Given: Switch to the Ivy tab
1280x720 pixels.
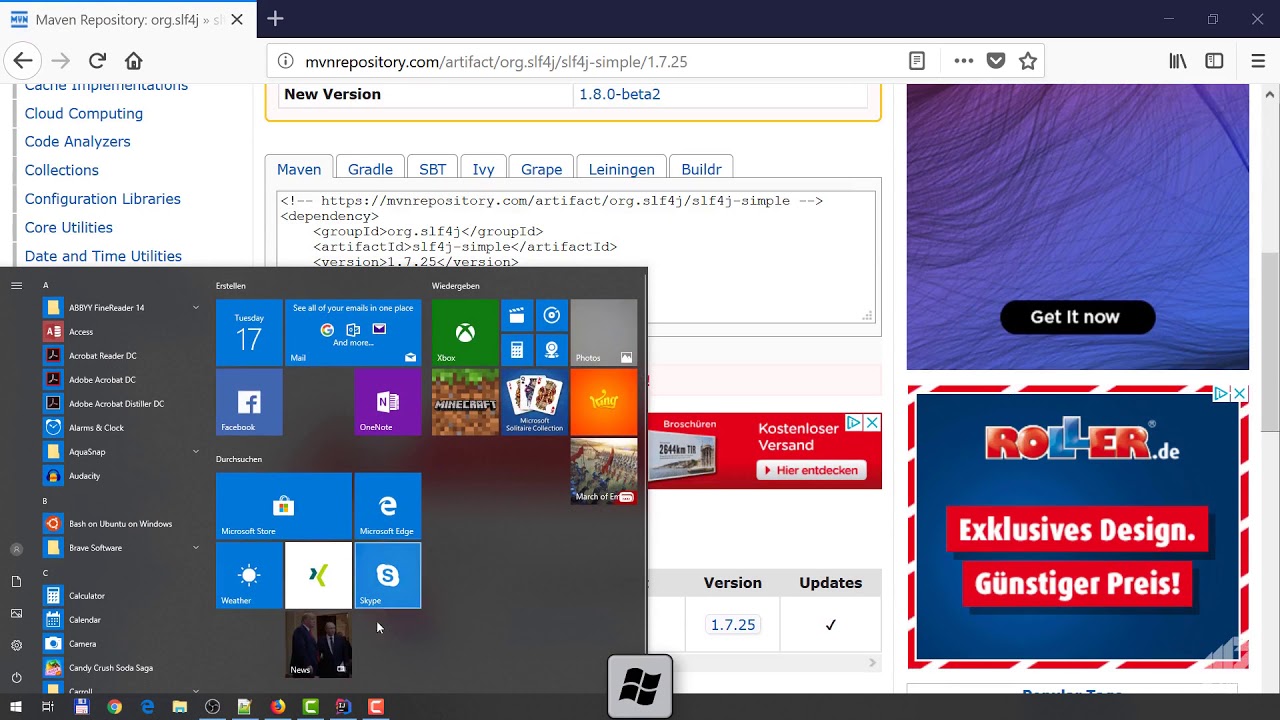Looking at the screenshot, I should 483,169.
